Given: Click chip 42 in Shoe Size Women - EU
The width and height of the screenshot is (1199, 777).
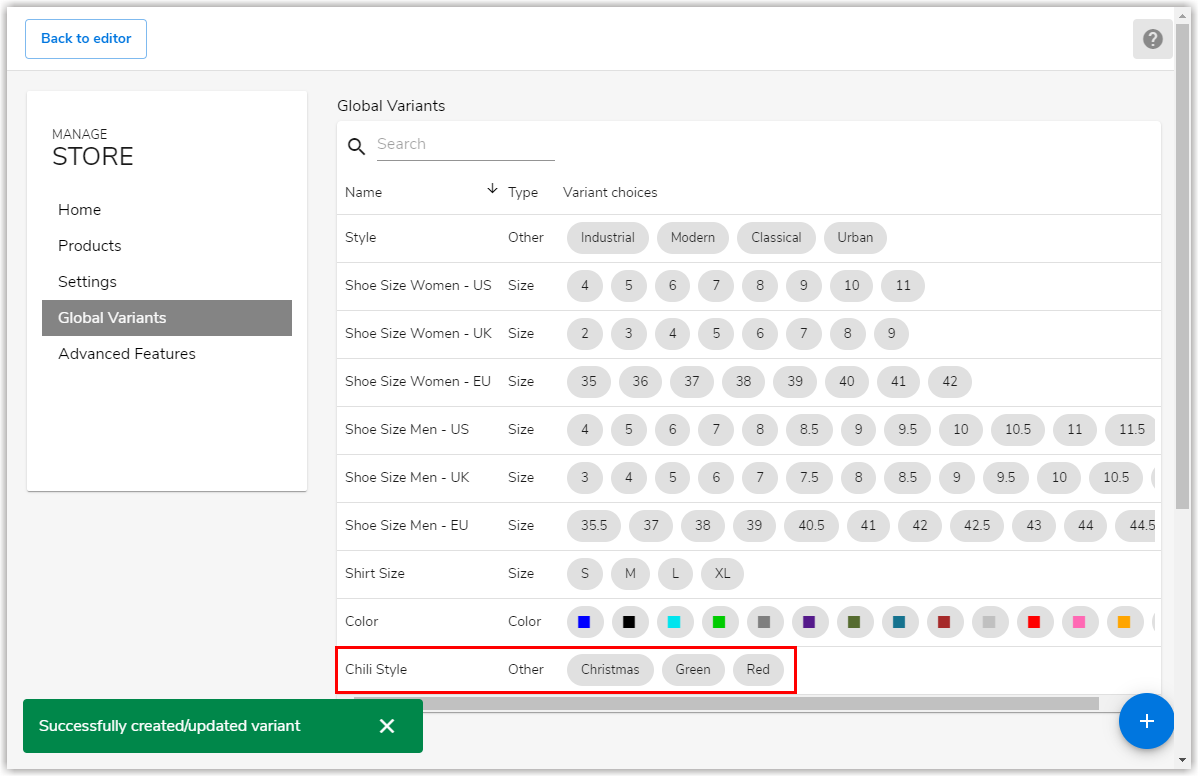Looking at the screenshot, I should pyautogui.click(x=950, y=382).
